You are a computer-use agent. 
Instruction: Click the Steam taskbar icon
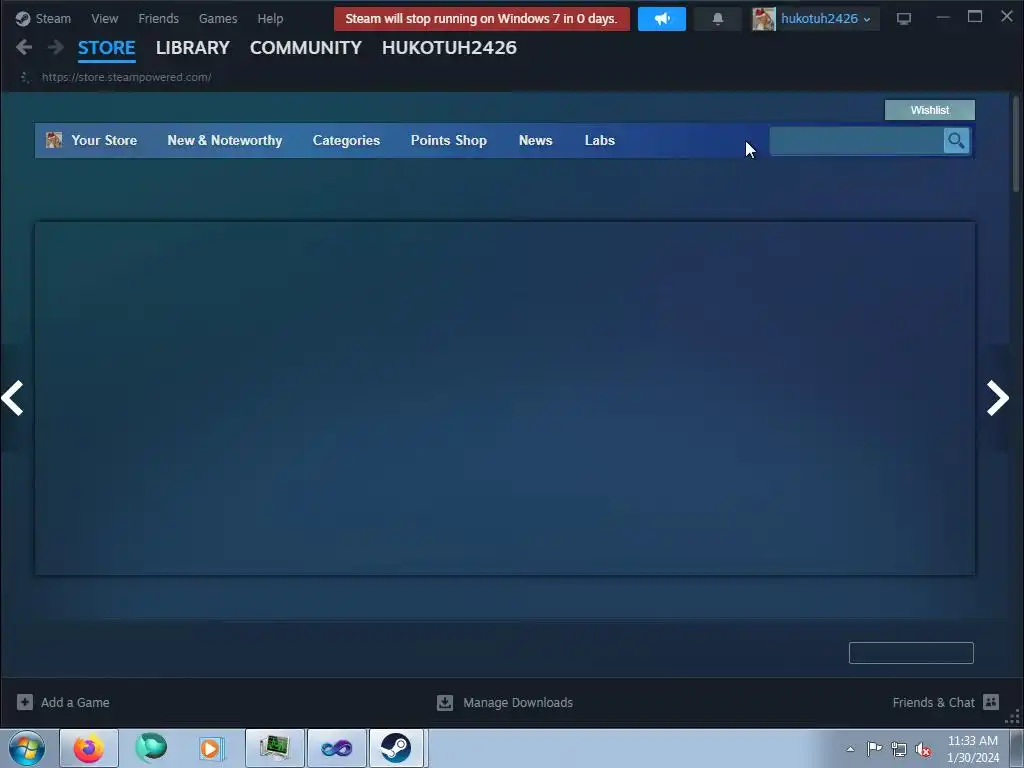click(396, 748)
